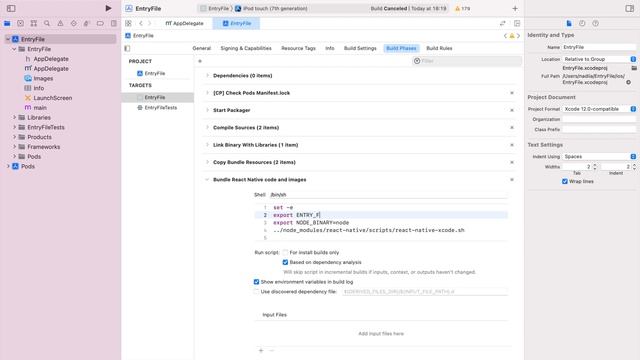Expand Link Binary With Libraries phase

point(207,145)
